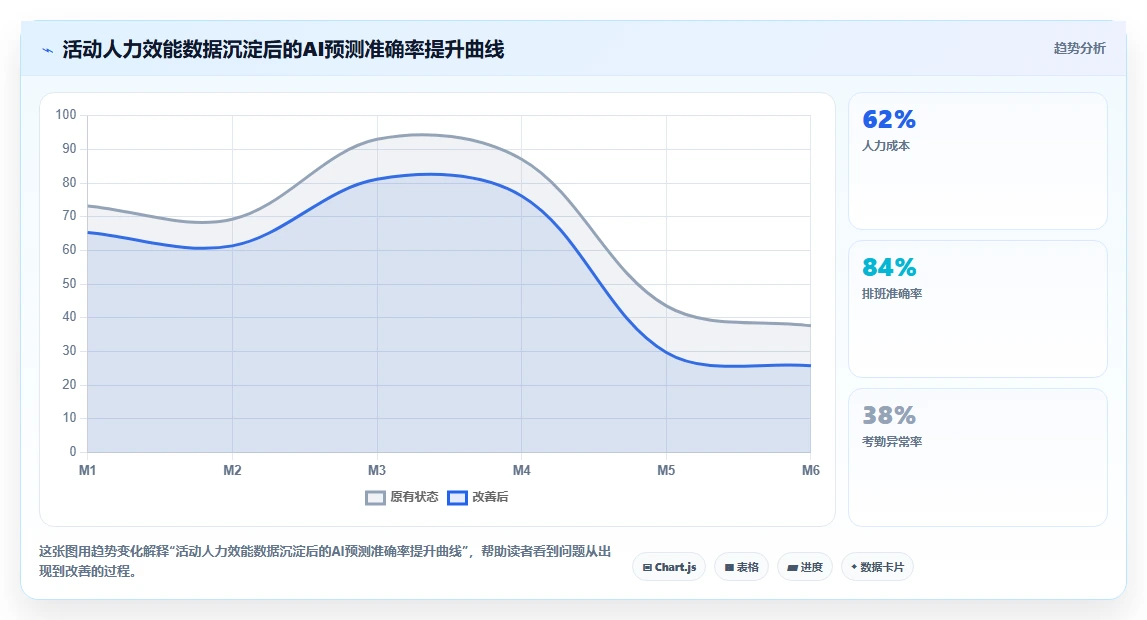Select the 数据卡片 tag button
1147x620 pixels.
877,567
